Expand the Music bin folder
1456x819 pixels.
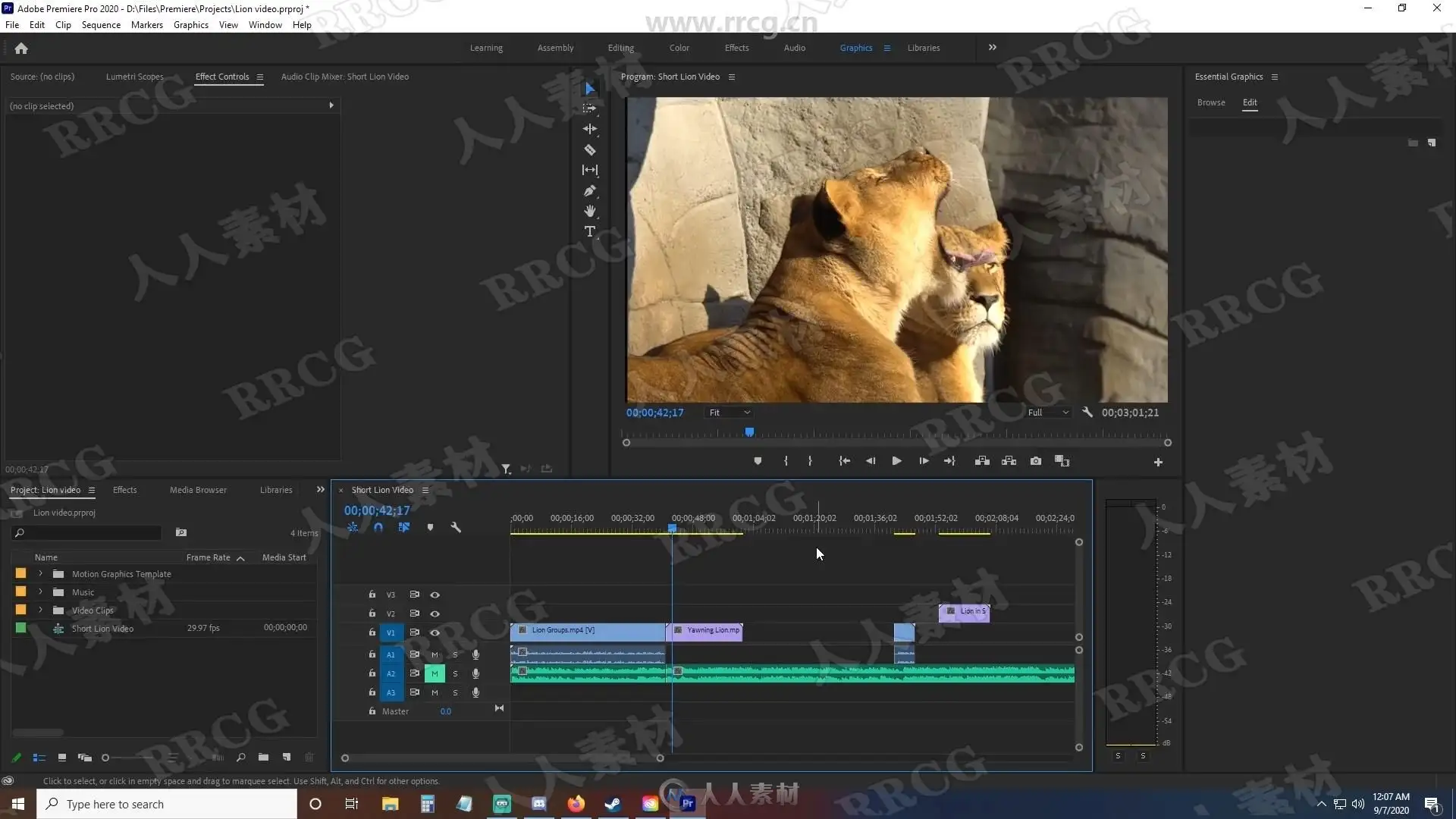coord(40,592)
